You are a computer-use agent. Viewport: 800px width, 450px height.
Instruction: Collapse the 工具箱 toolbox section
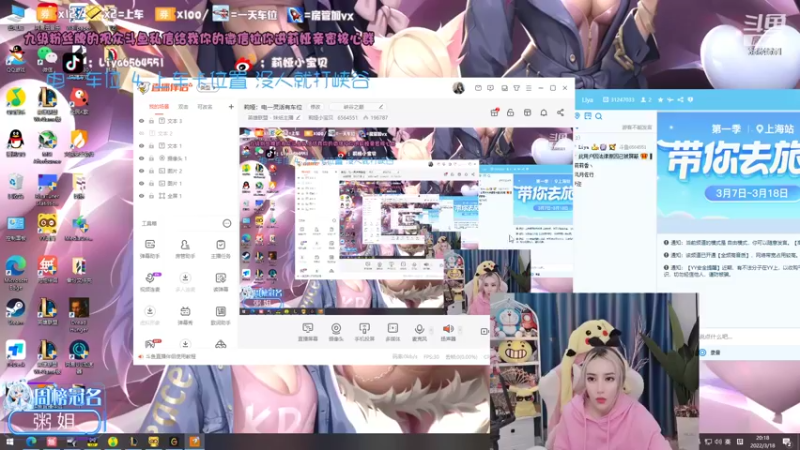227,223
